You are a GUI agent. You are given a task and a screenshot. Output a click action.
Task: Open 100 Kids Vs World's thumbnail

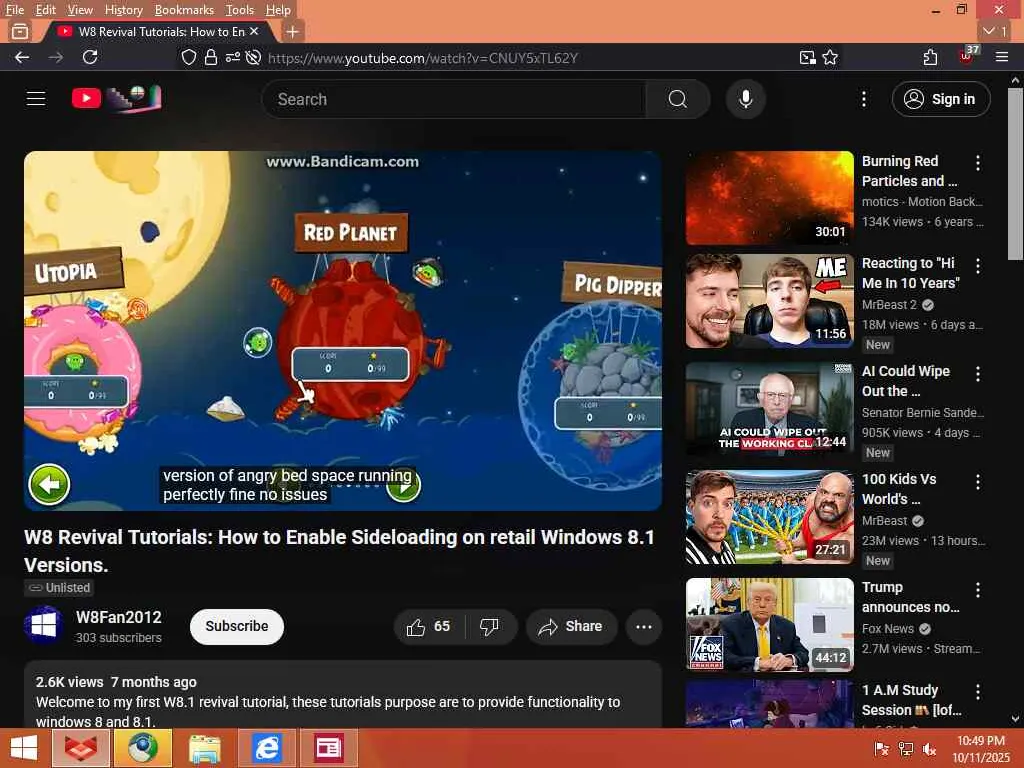click(769, 517)
